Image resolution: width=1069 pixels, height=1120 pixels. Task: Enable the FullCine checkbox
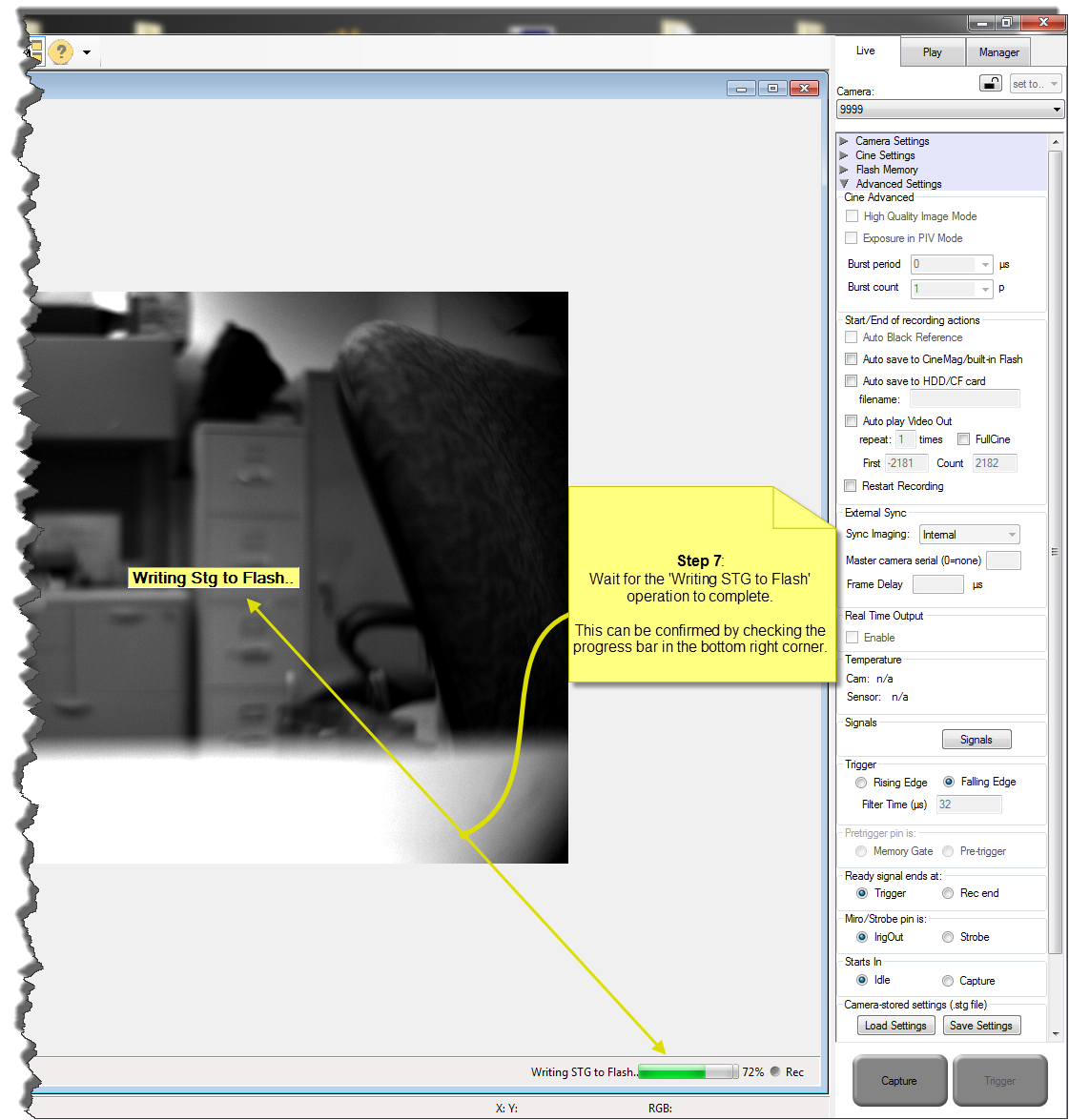963,438
